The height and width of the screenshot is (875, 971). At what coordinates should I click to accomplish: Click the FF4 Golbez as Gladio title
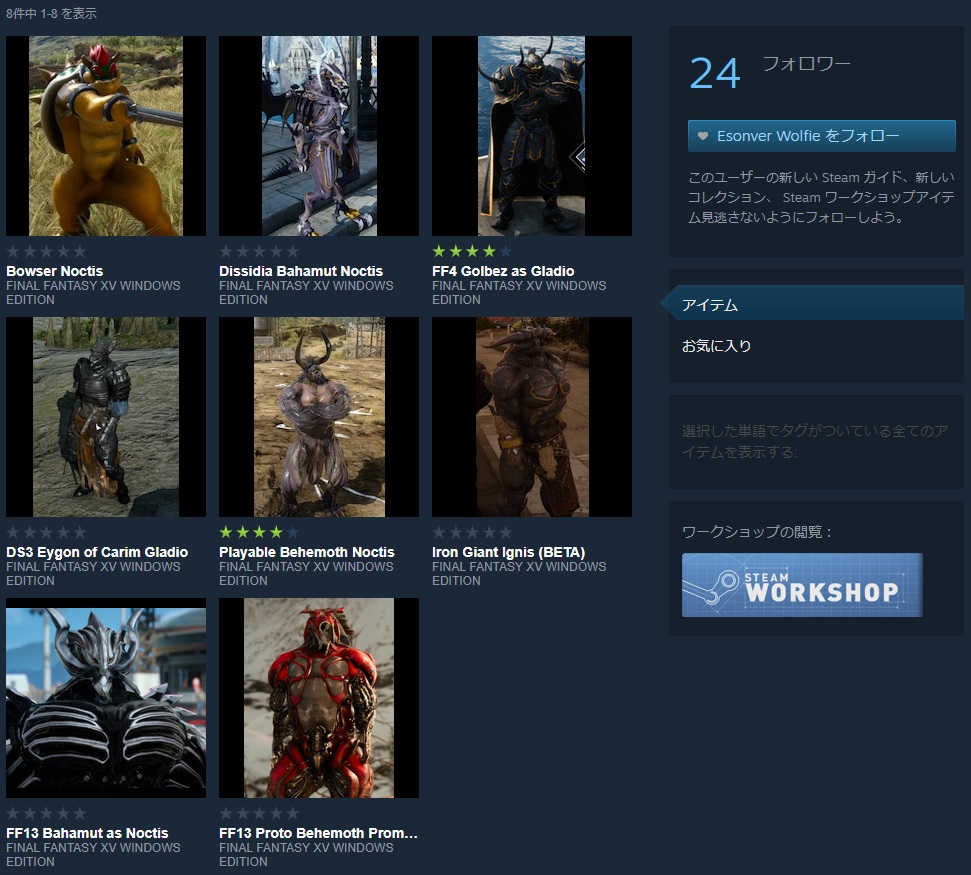click(x=503, y=271)
